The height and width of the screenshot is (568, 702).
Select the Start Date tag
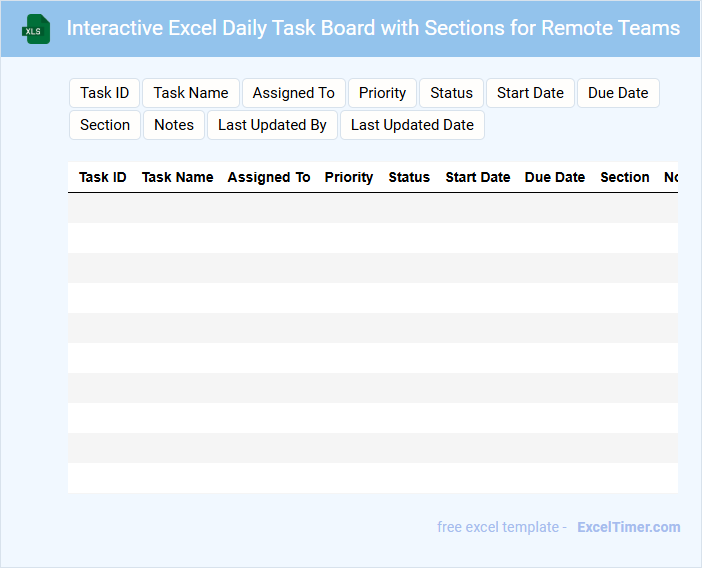(x=530, y=93)
